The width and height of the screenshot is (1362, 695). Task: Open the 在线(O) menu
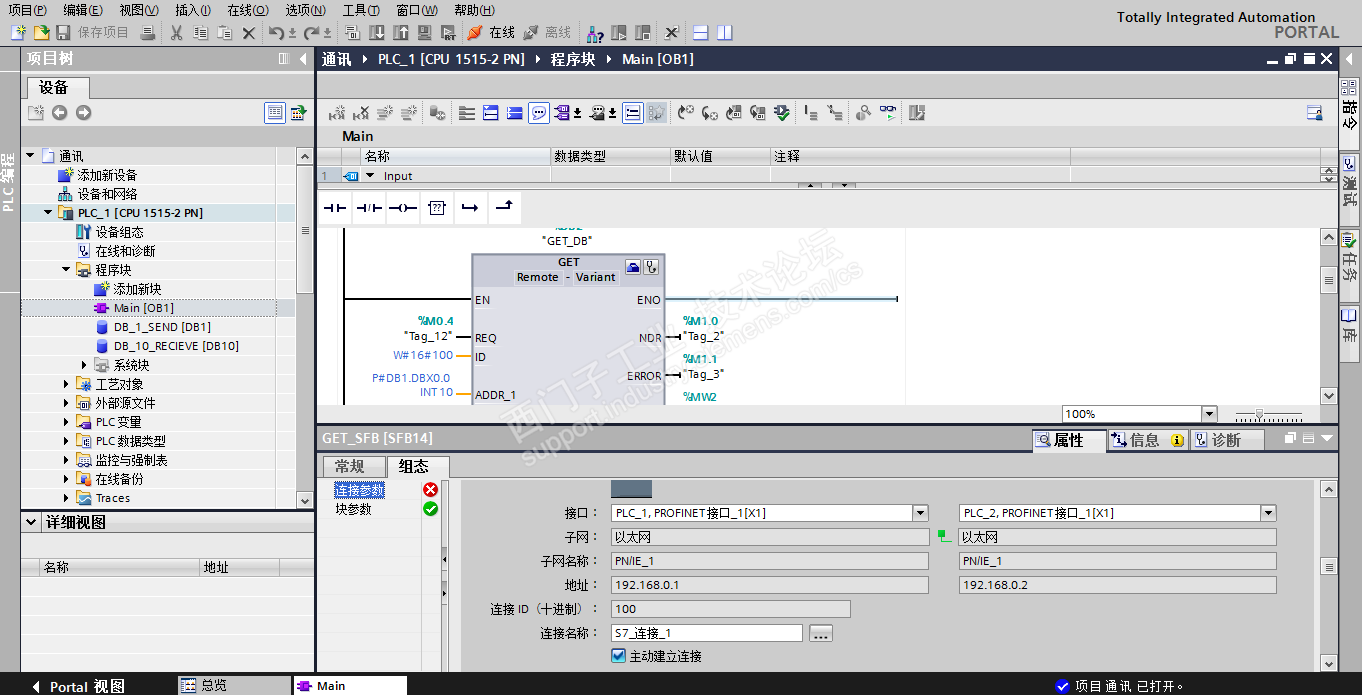[248, 10]
